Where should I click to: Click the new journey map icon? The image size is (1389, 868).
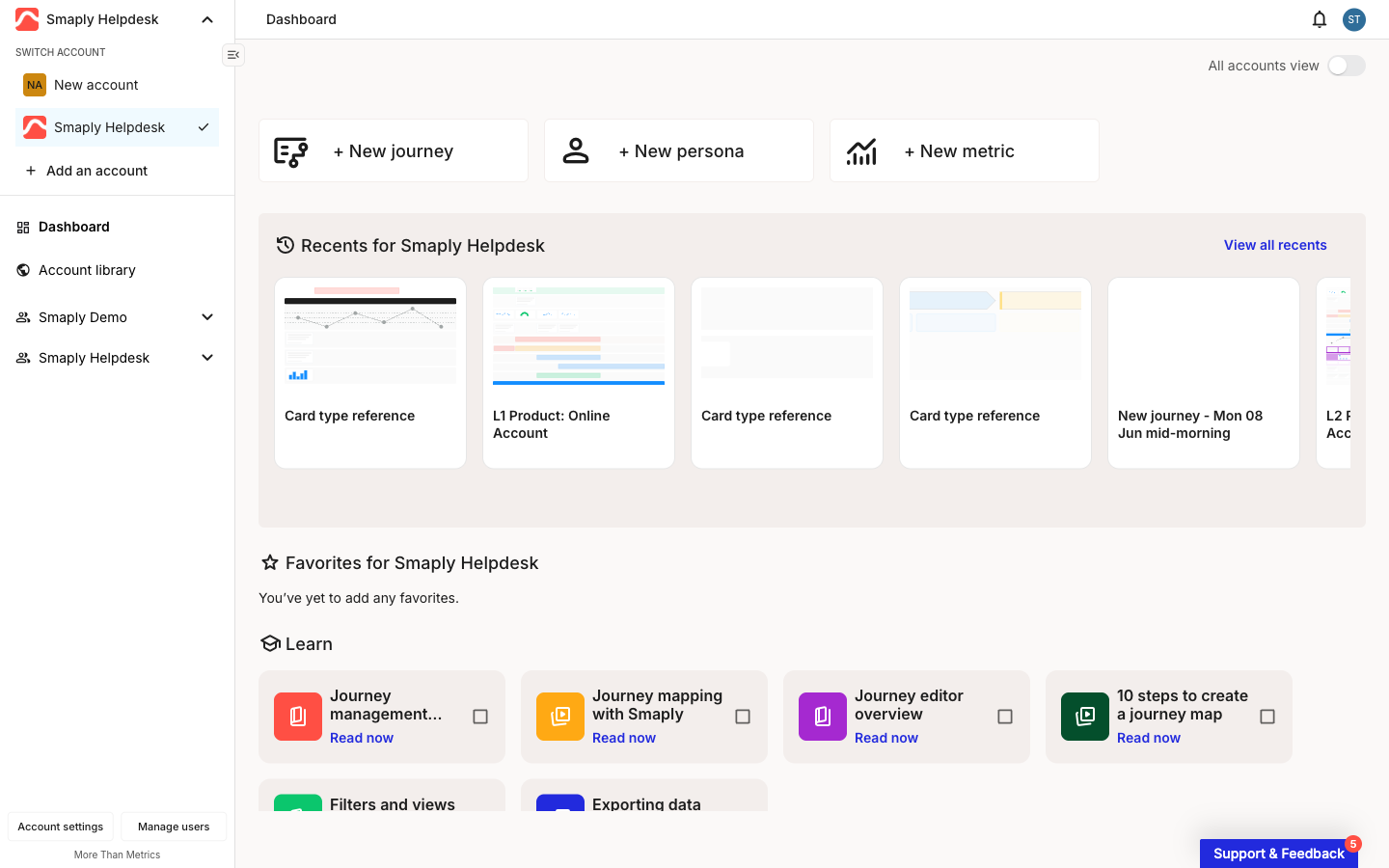coord(290,151)
